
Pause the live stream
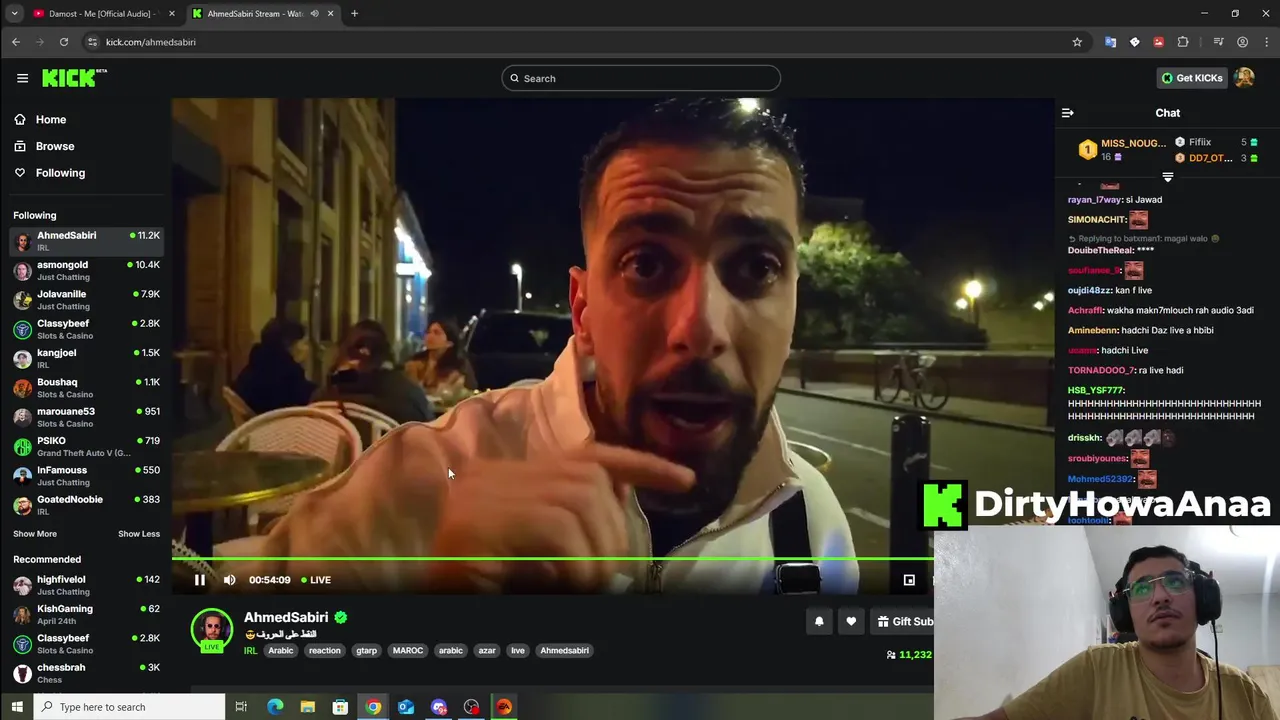coord(199,580)
